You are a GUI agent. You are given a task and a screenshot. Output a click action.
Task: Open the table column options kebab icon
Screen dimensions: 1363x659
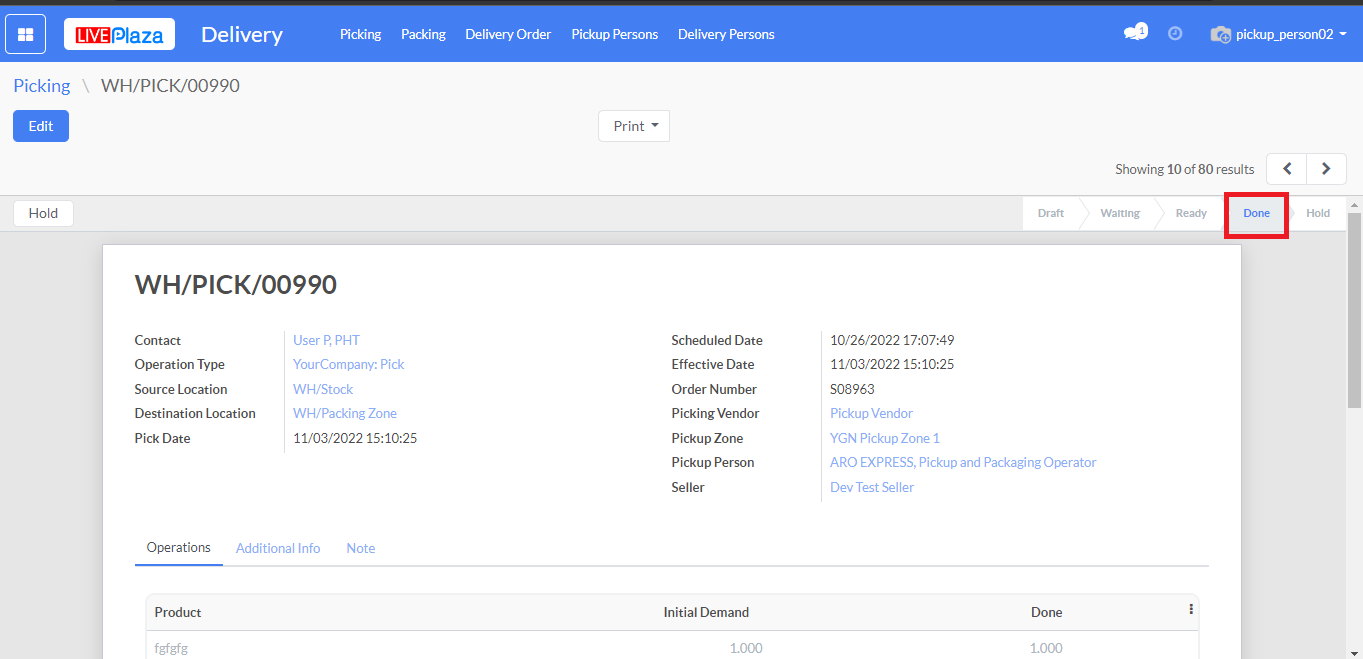tap(1190, 610)
